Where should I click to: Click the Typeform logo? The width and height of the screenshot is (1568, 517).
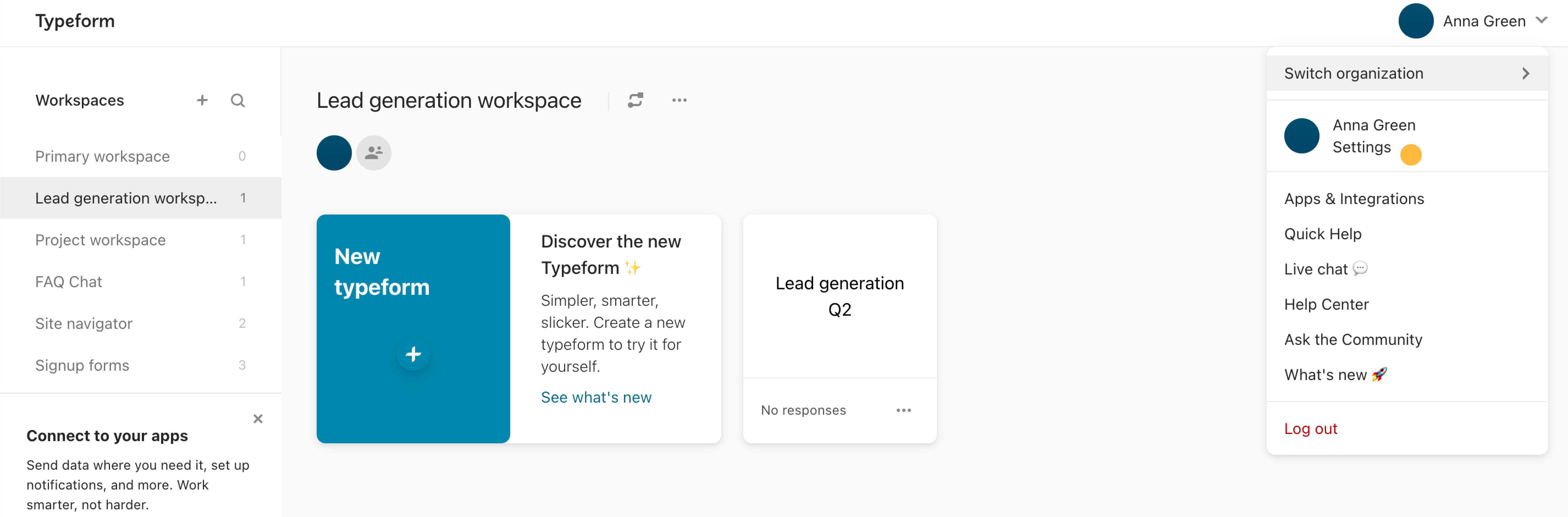coord(75,21)
